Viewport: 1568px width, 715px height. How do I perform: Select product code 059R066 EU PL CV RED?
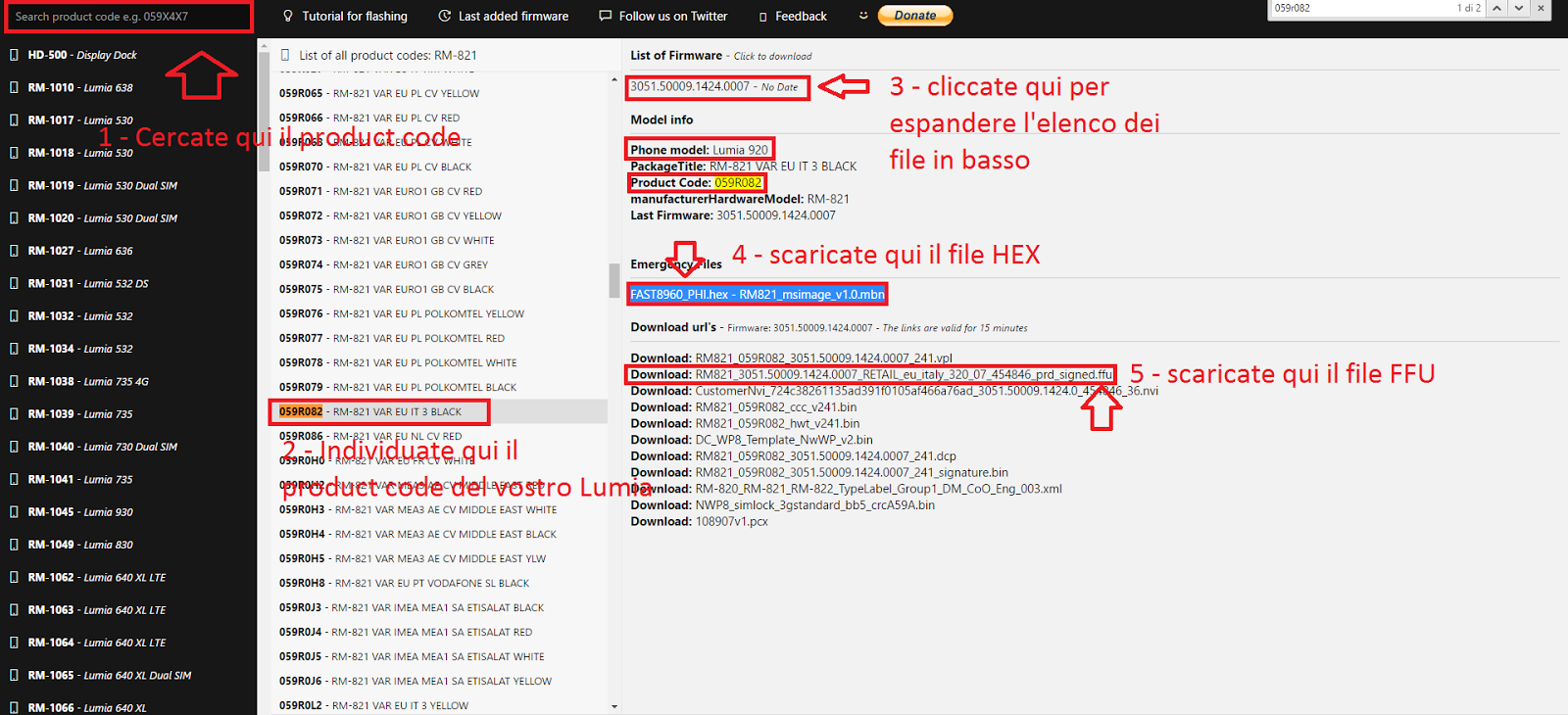pos(369,118)
